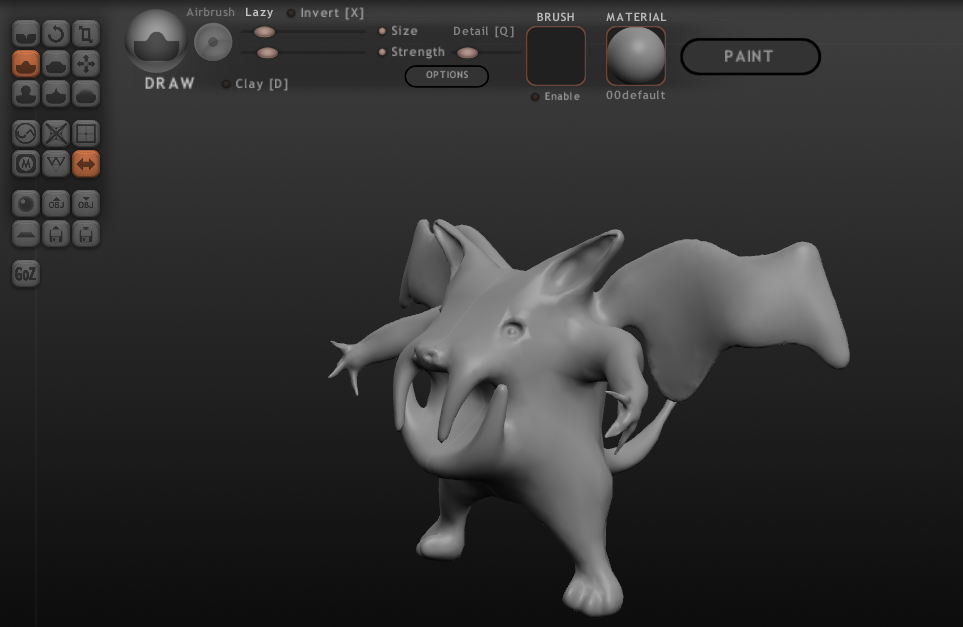The width and height of the screenshot is (963, 627).
Task: Select the Inflate brush
Action: 25,92
